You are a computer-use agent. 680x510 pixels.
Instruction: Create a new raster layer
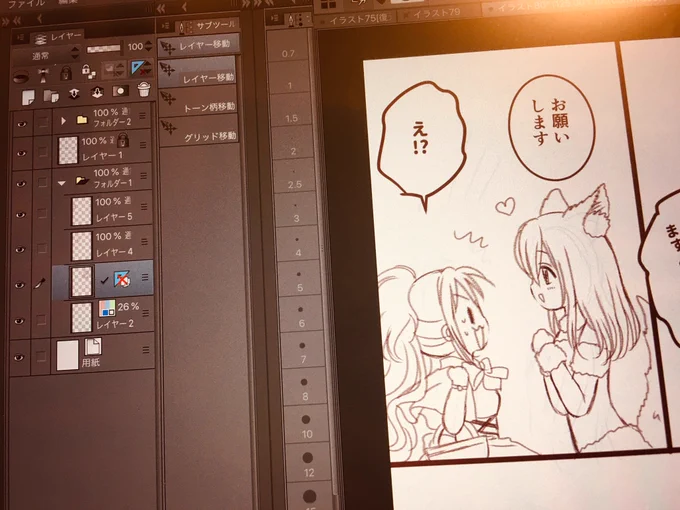(x=29, y=97)
